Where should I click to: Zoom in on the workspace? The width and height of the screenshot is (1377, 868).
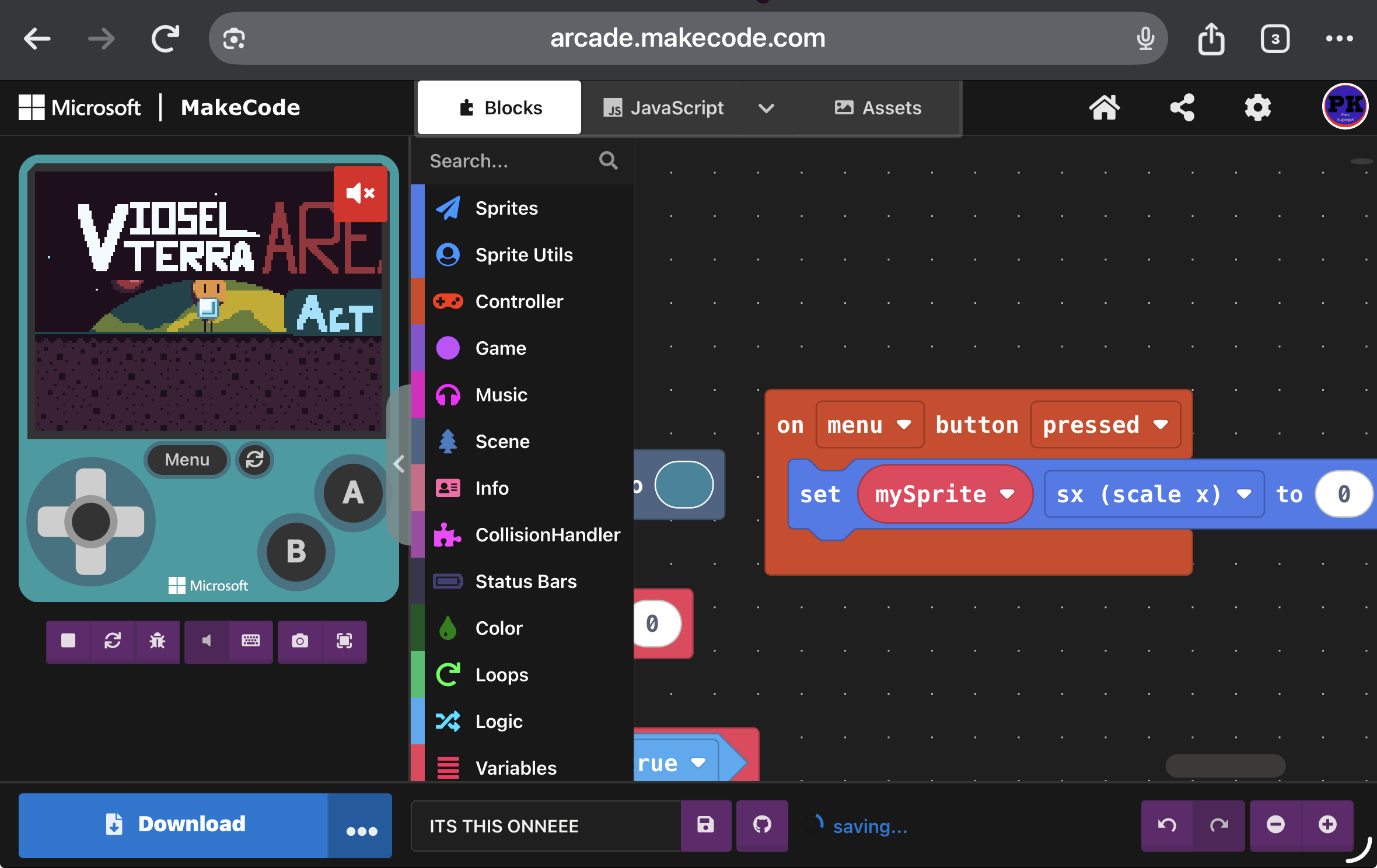click(x=1327, y=825)
